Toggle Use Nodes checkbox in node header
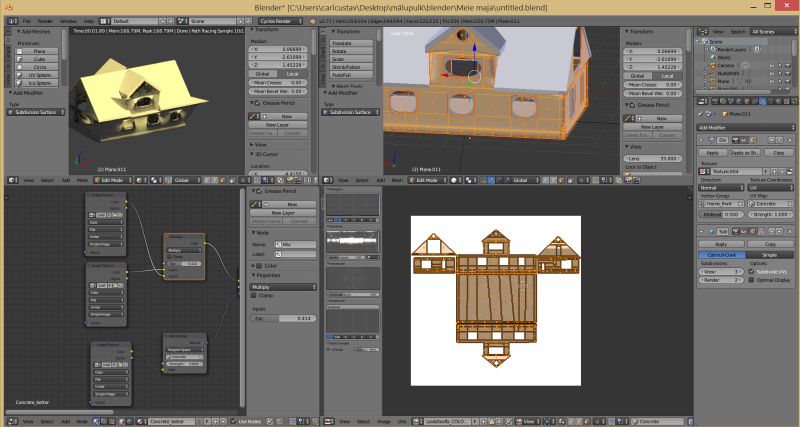This screenshot has height=427, width=800. [x=234, y=421]
